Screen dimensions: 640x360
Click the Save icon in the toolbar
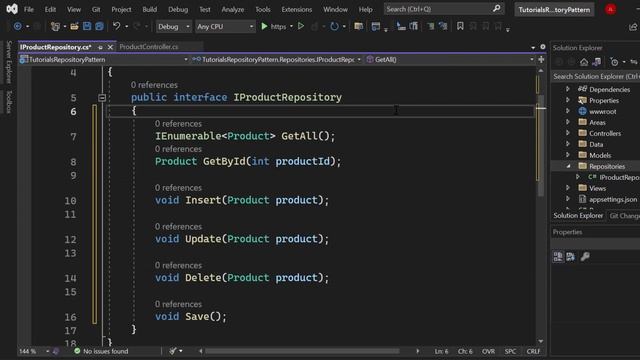pos(87,27)
